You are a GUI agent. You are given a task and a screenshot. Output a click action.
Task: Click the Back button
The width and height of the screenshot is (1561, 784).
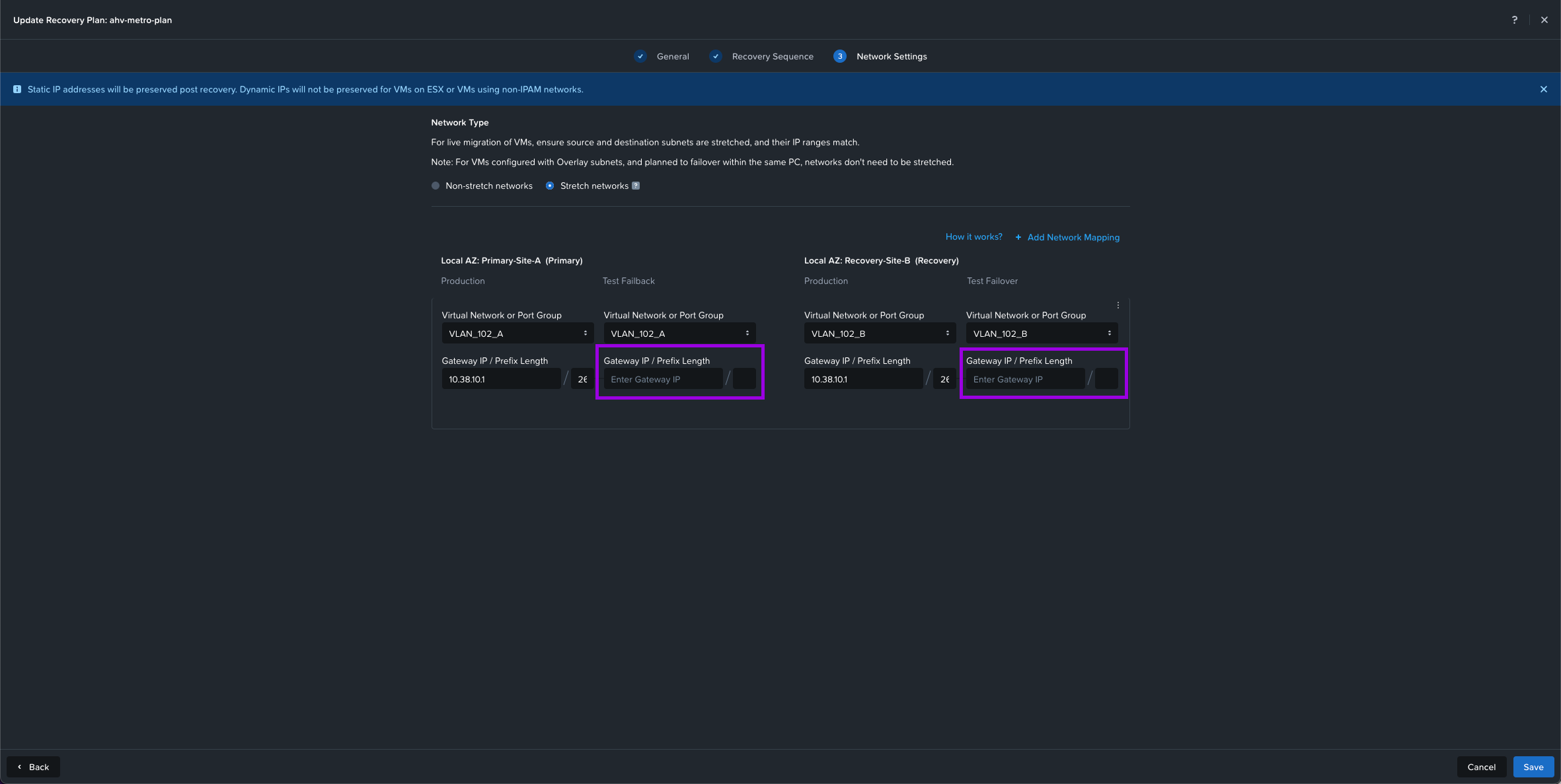(x=33, y=767)
